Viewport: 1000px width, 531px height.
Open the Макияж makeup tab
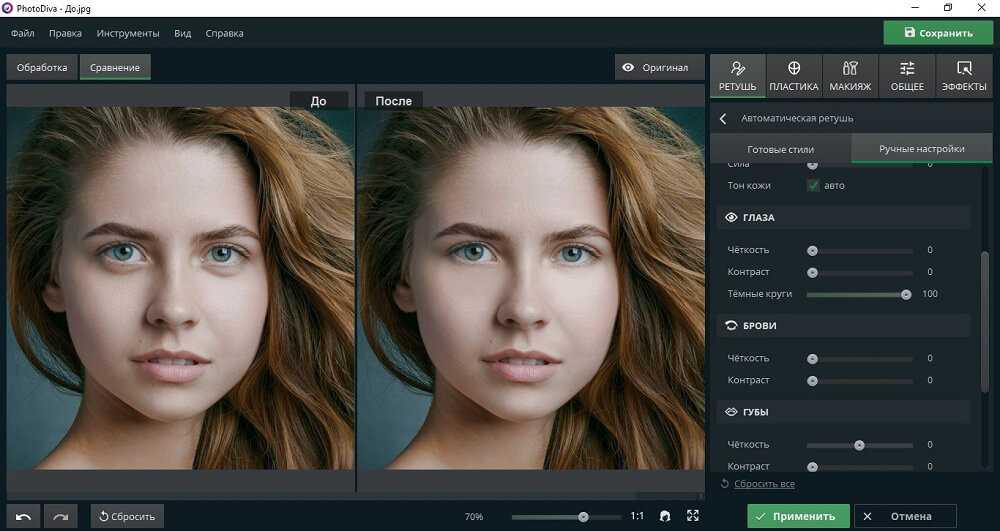(850, 76)
